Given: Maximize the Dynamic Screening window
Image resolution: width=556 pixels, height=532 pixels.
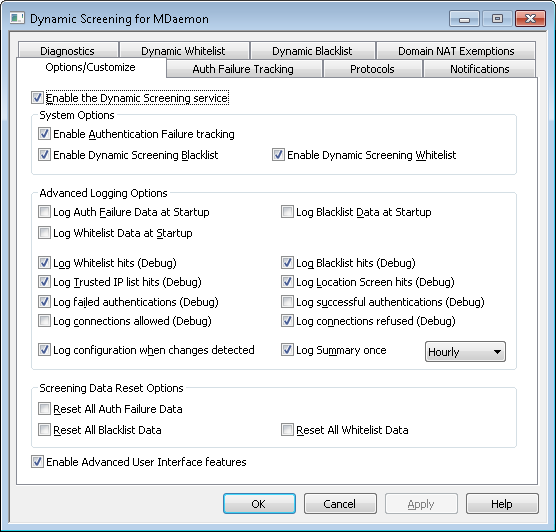Looking at the screenshot, I should point(497,18).
